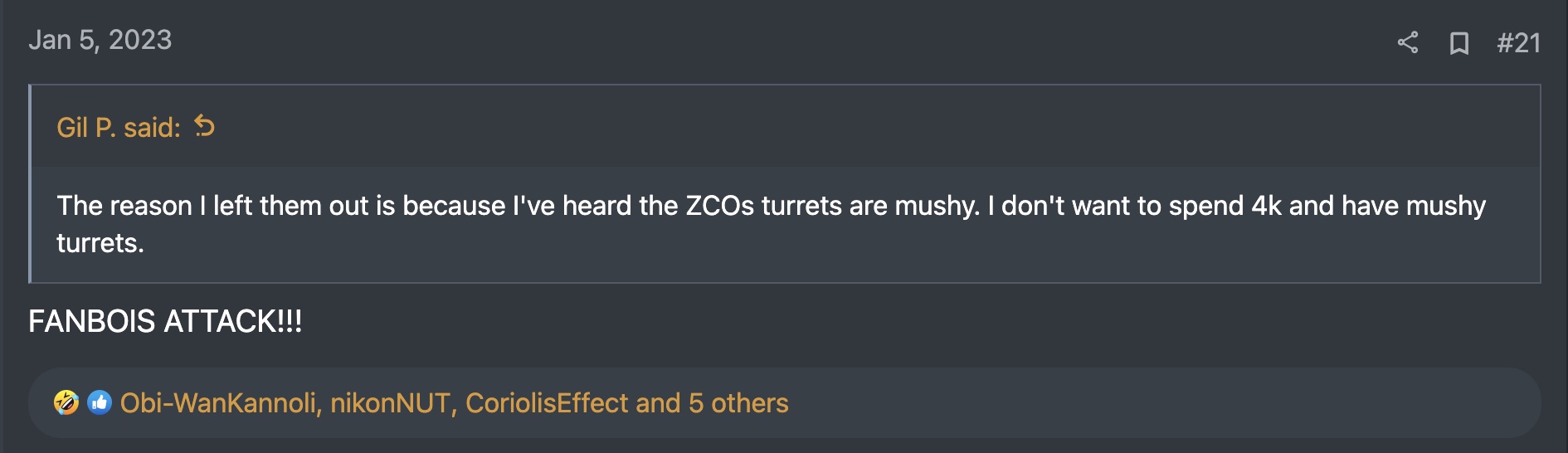Viewport: 1568px width, 453px height.
Task: Click the empty area of the reactions bar
Action: (x=1161, y=402)
